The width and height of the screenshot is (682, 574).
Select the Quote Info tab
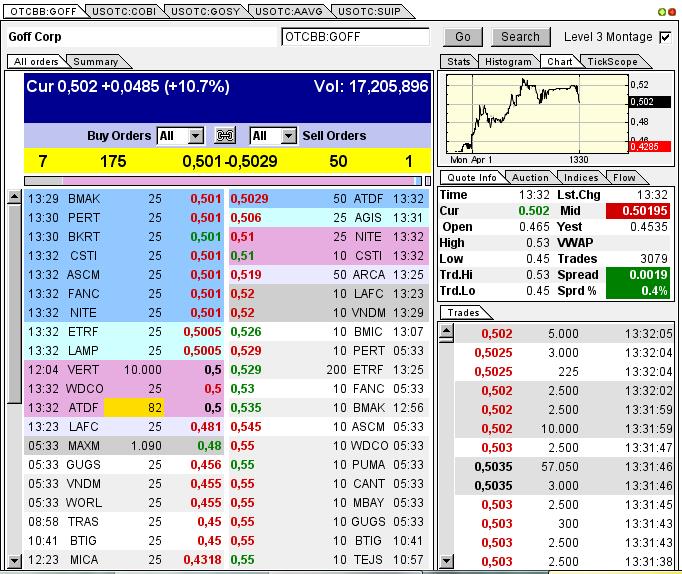pyautogui.click(x=471, y=177)
